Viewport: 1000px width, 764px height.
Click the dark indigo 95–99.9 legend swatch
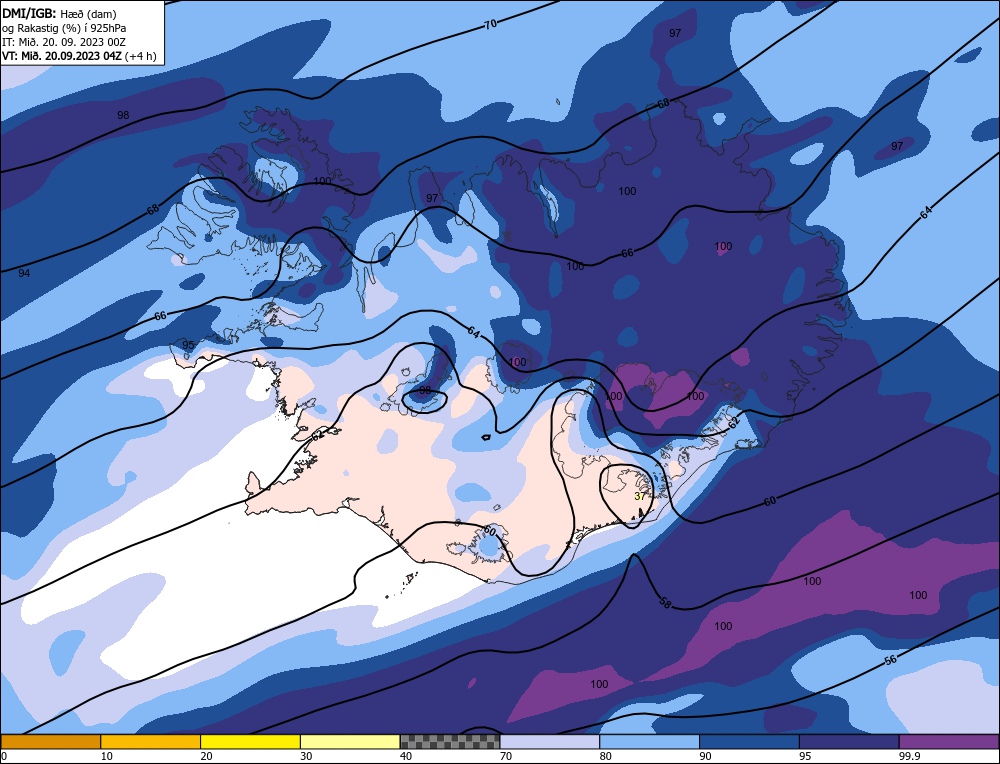[x=849, y=741]
